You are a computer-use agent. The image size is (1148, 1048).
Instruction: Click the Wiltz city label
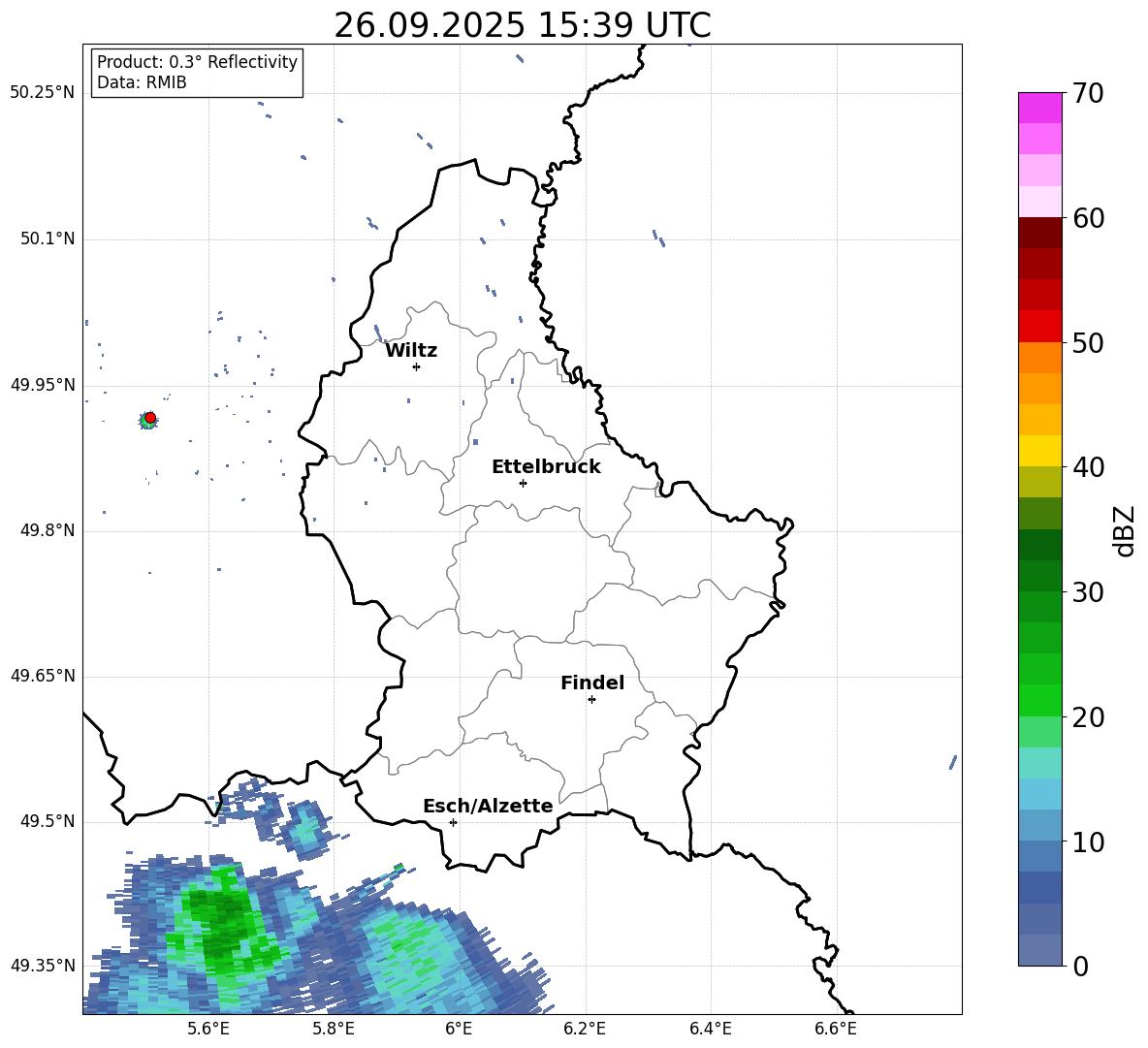[x=411, y=351]
